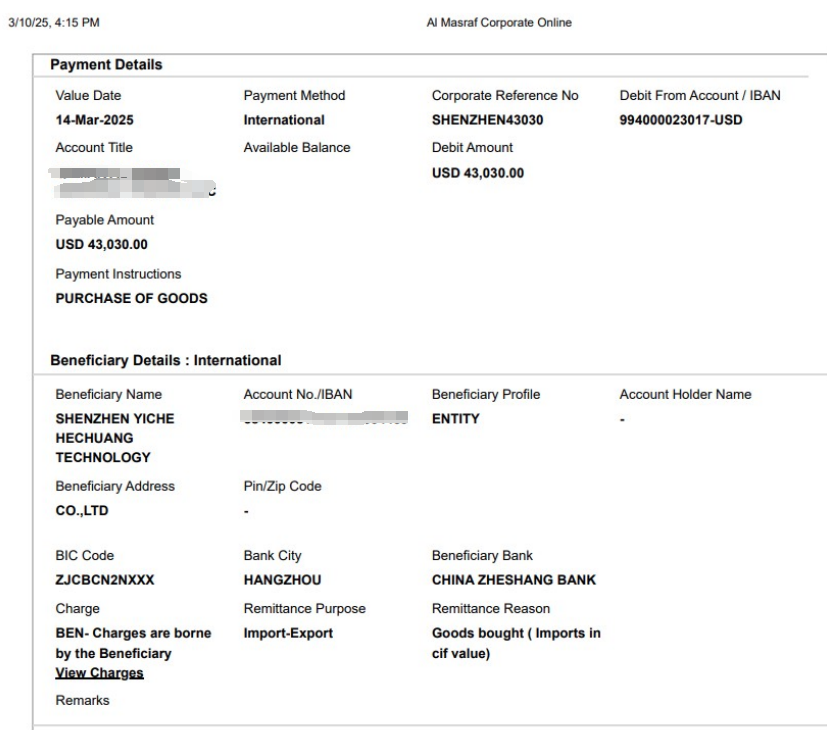Click the Beneficiary Details : International heading
This screenshot has height=730, width=828.
(x=165, y=360)
